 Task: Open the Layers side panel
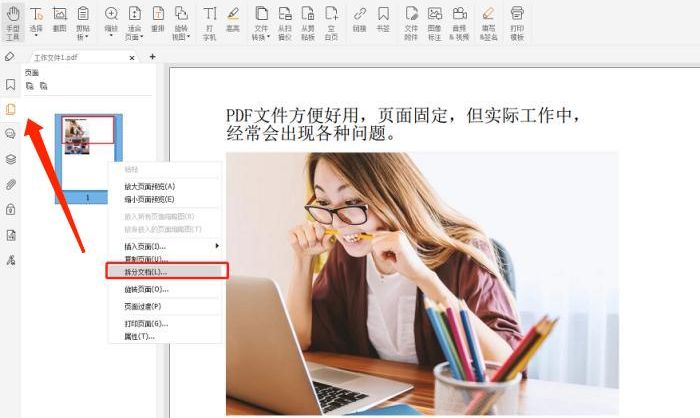point(11,159)
